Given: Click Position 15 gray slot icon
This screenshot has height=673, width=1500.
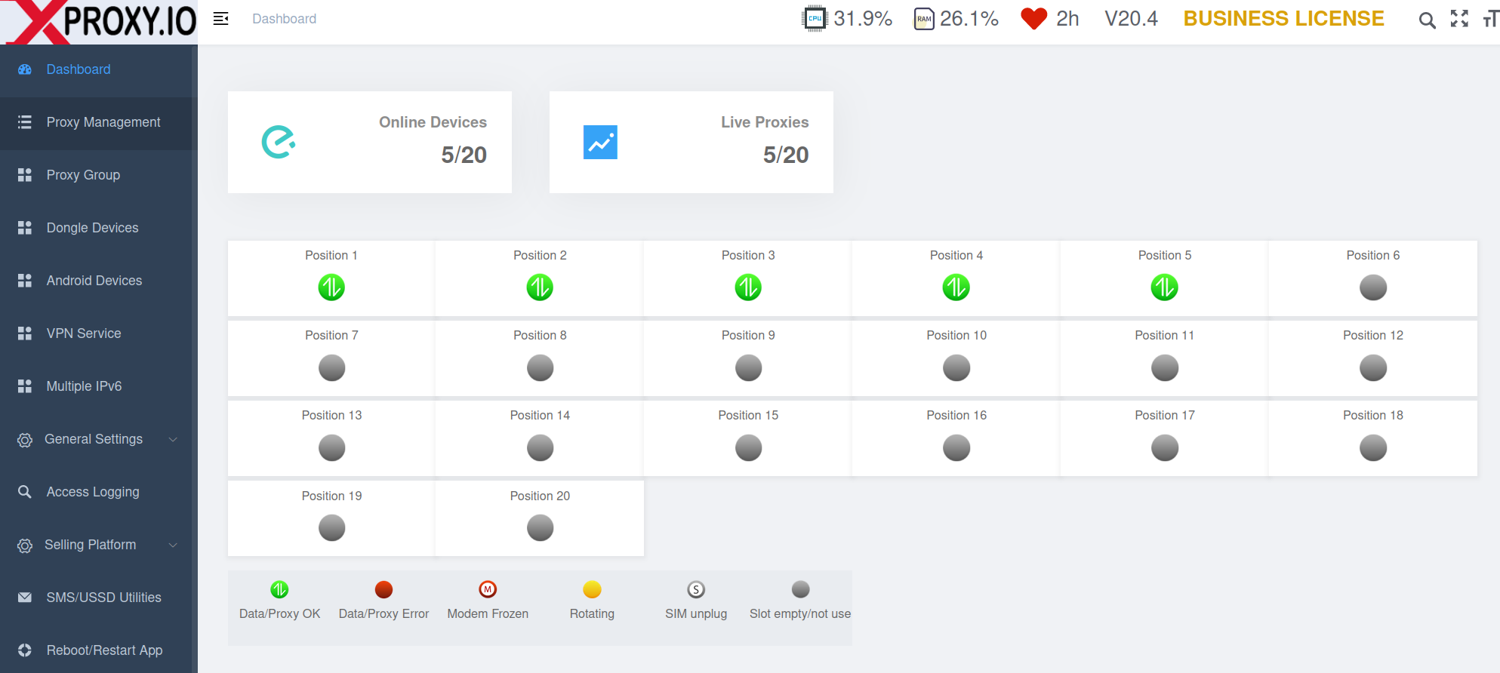Looking at the screenshot, I should coord(748,448).
